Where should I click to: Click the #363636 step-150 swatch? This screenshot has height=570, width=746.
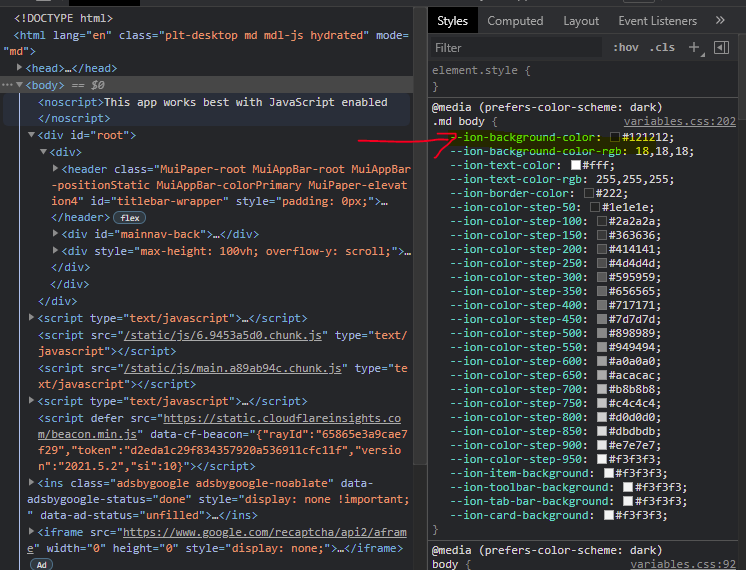click(x=602, y=236)
